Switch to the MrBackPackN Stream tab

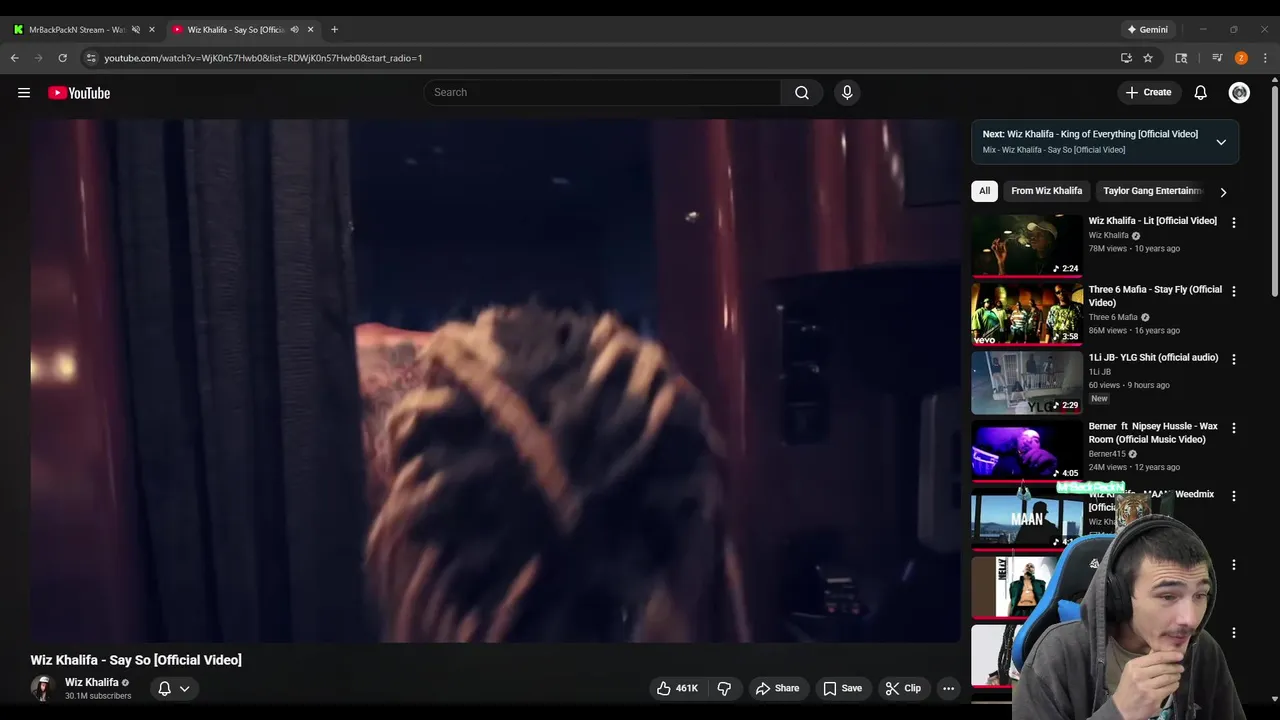[77, 29]
